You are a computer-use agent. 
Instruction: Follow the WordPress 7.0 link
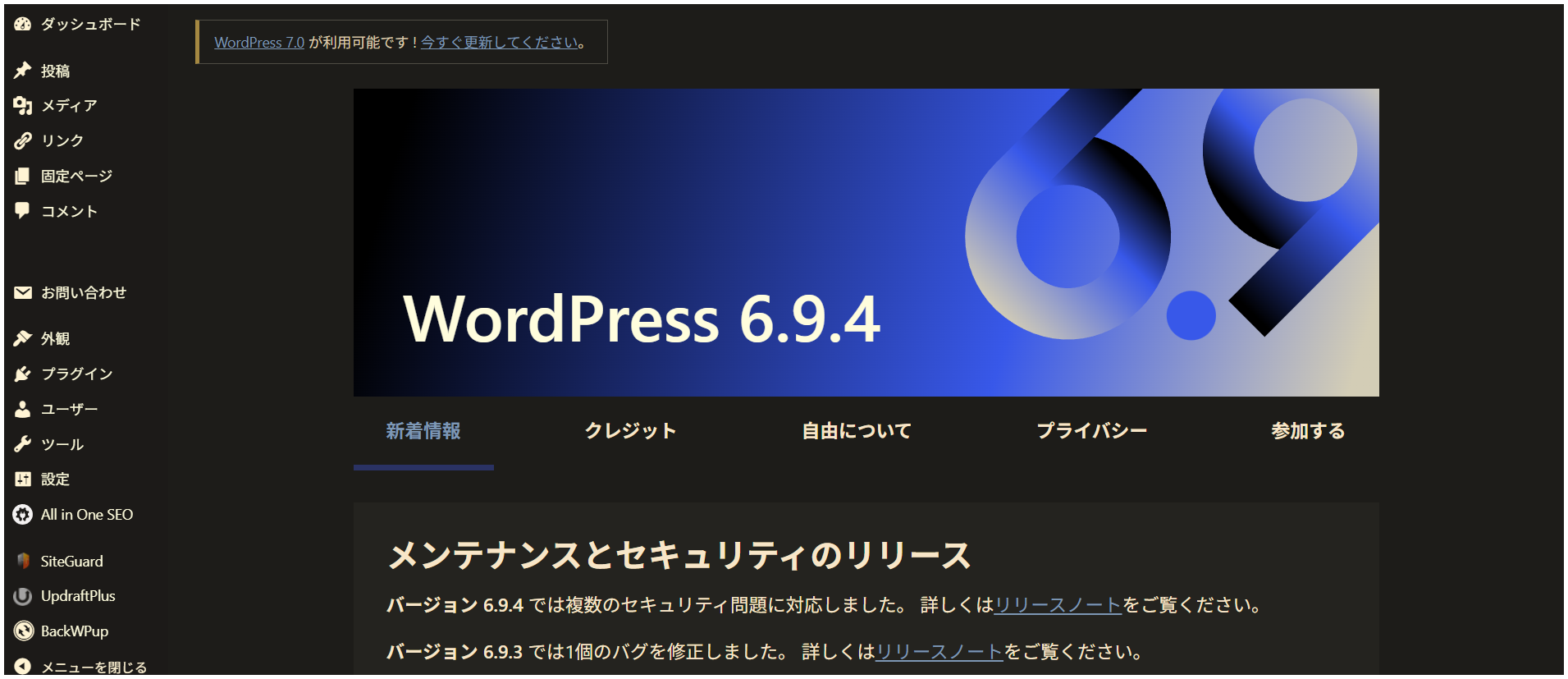[x=259, y=42]
